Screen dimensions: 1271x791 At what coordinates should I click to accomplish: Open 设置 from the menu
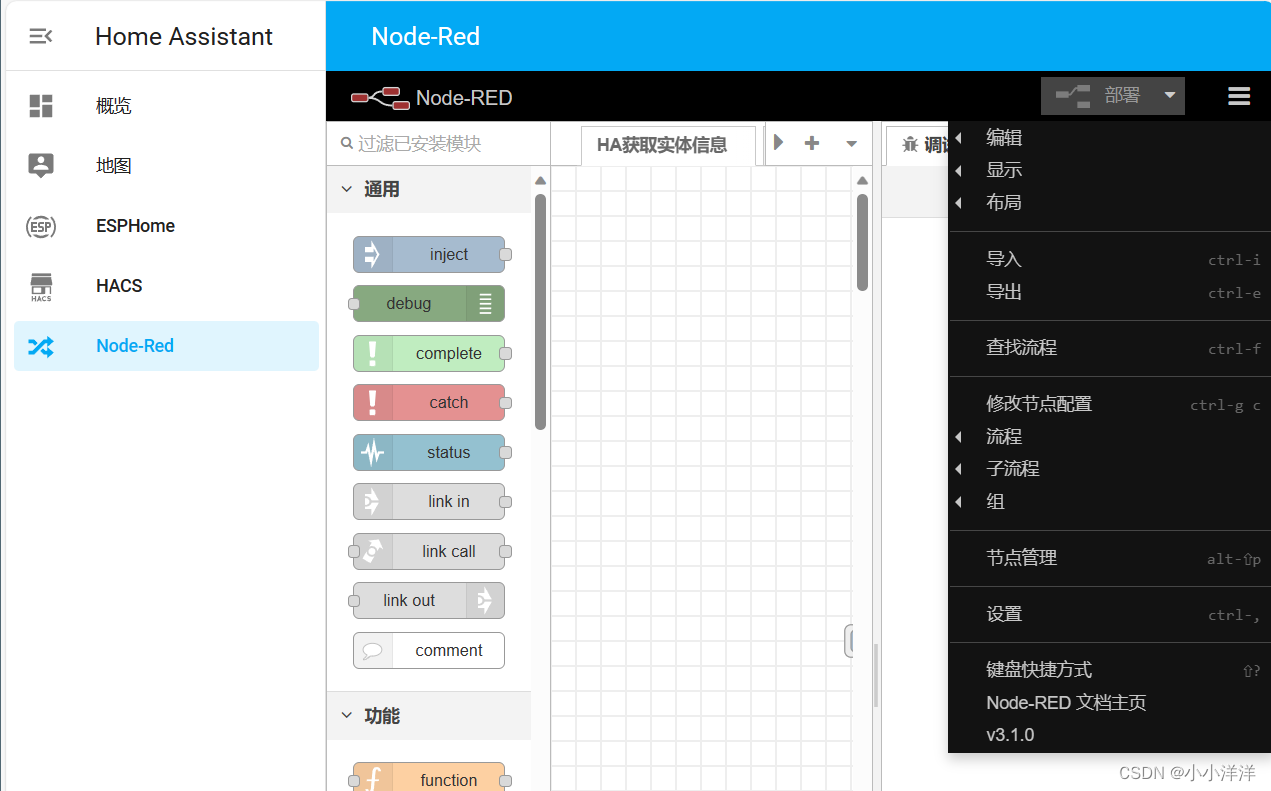click(1108, 614)
